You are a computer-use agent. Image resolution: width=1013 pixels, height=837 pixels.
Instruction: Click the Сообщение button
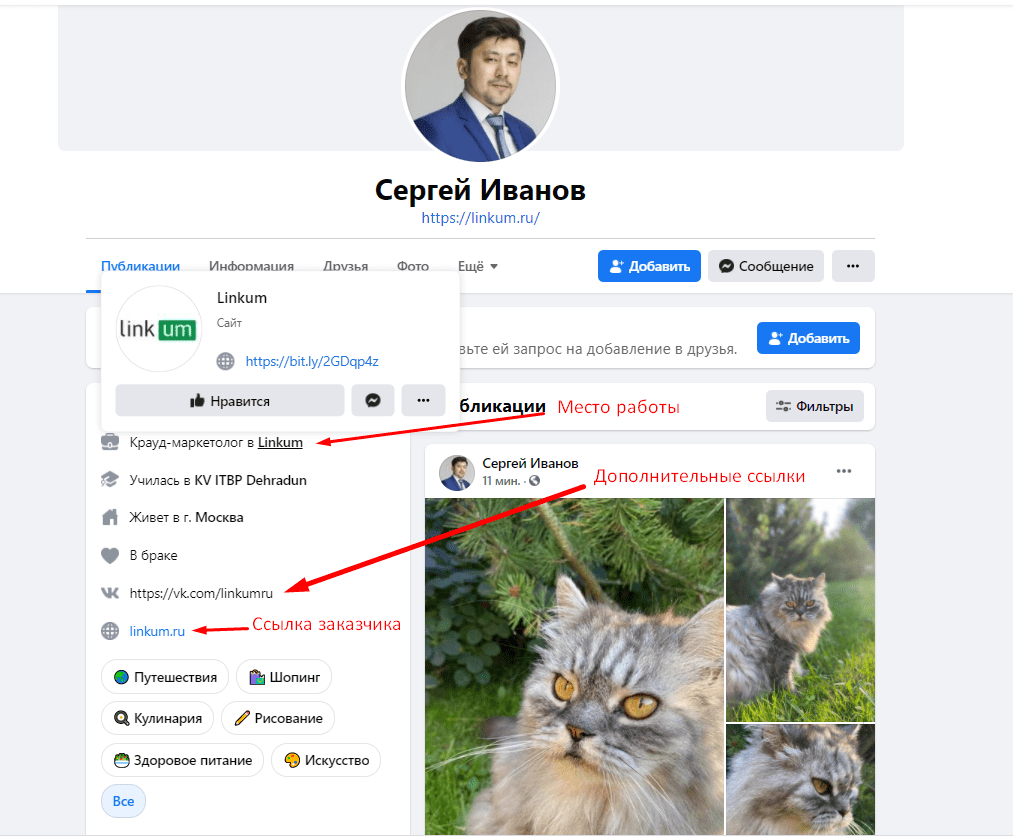766,266
